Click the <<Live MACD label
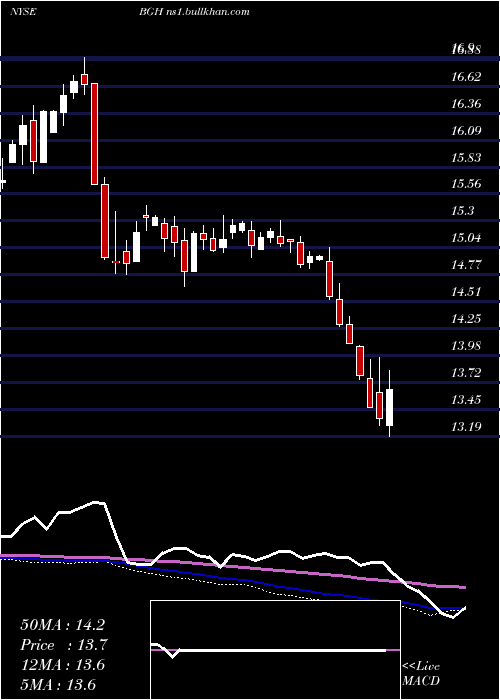Image resolution: width=500 pixels, height=700 pixels. [421, 674]
